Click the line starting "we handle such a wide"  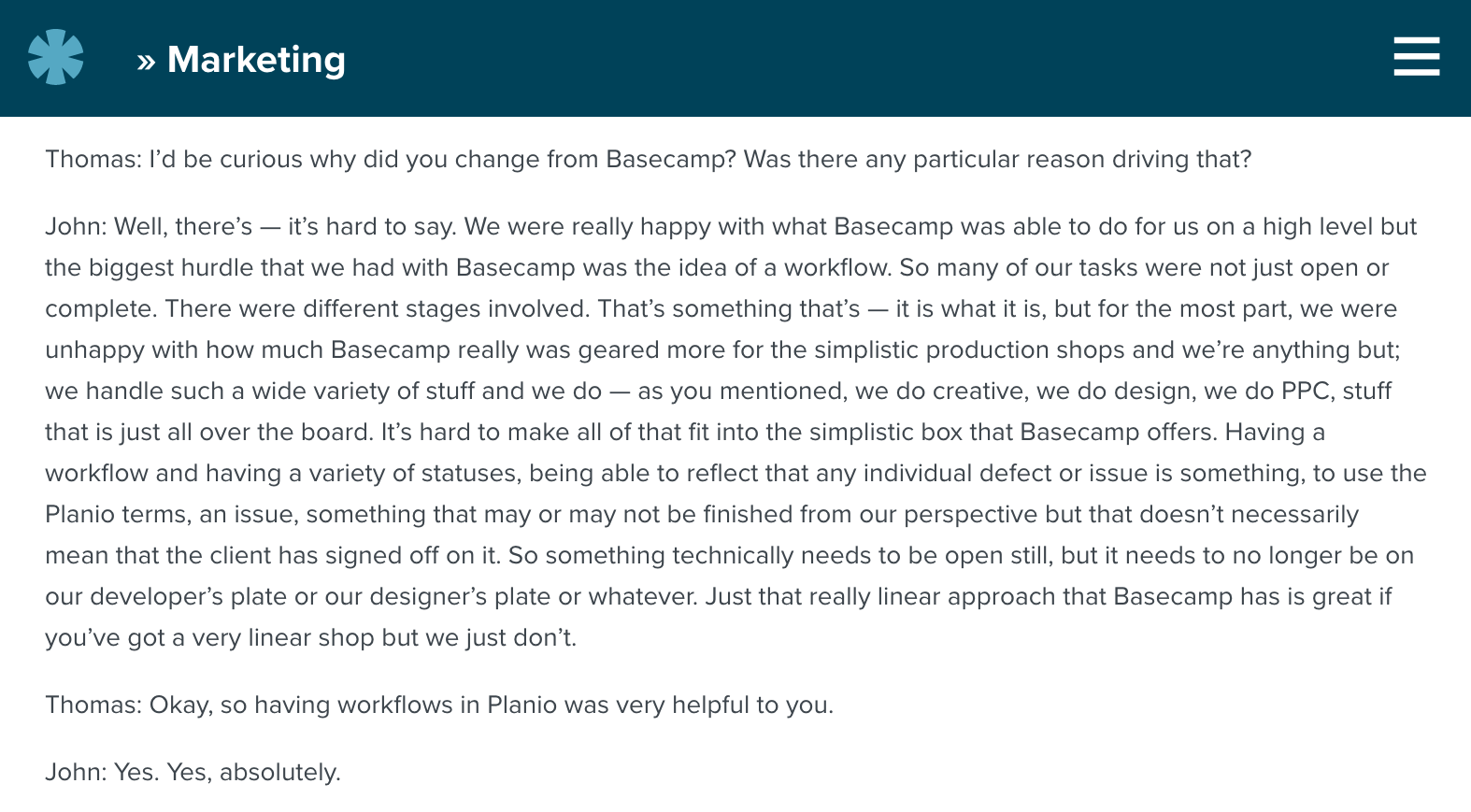coord(719,391)
